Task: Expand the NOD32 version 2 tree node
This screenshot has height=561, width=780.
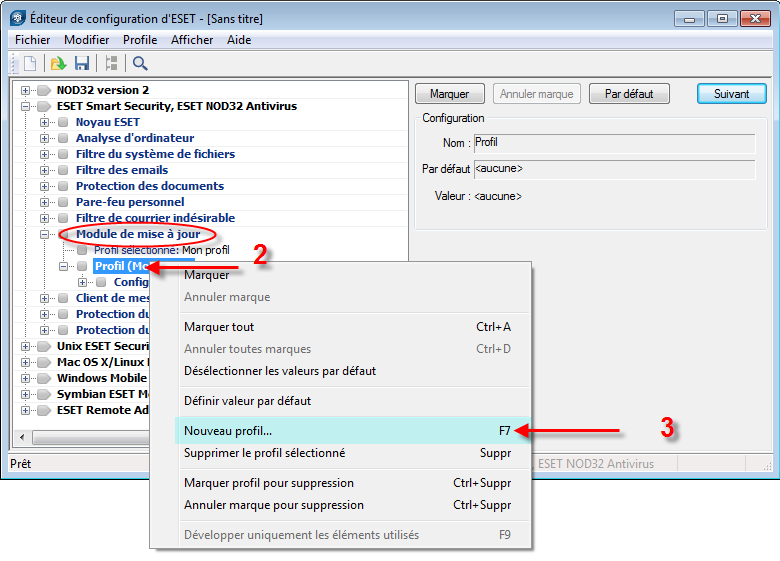Action: click(25, 90)
